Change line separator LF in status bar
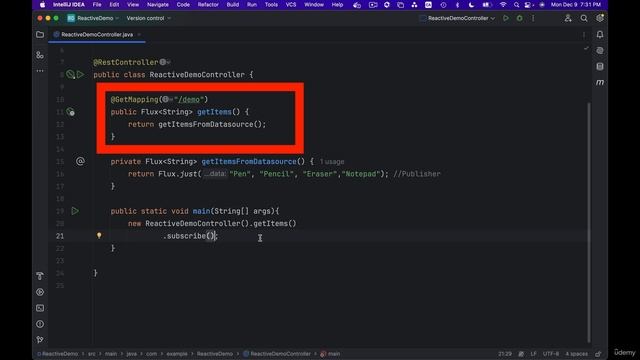Viewport: 640px width, 360px height. click(x=533, y=354)
